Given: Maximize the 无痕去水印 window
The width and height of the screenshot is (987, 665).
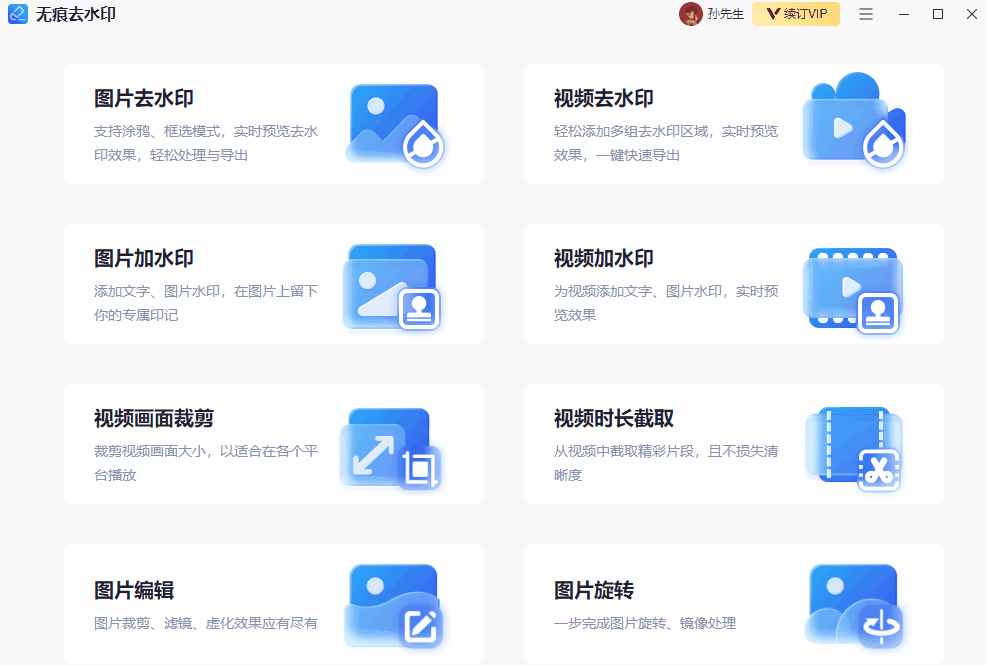Looking at the screenshot, I should coord(938,14).
